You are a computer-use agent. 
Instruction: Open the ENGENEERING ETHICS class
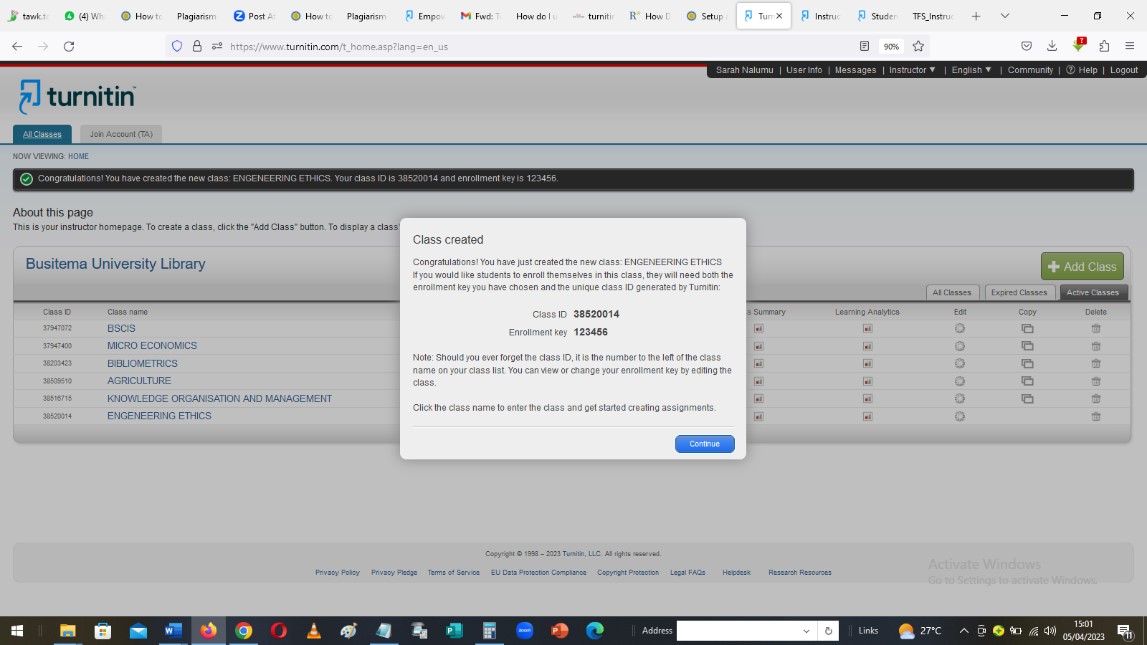[x=159, y=416]
